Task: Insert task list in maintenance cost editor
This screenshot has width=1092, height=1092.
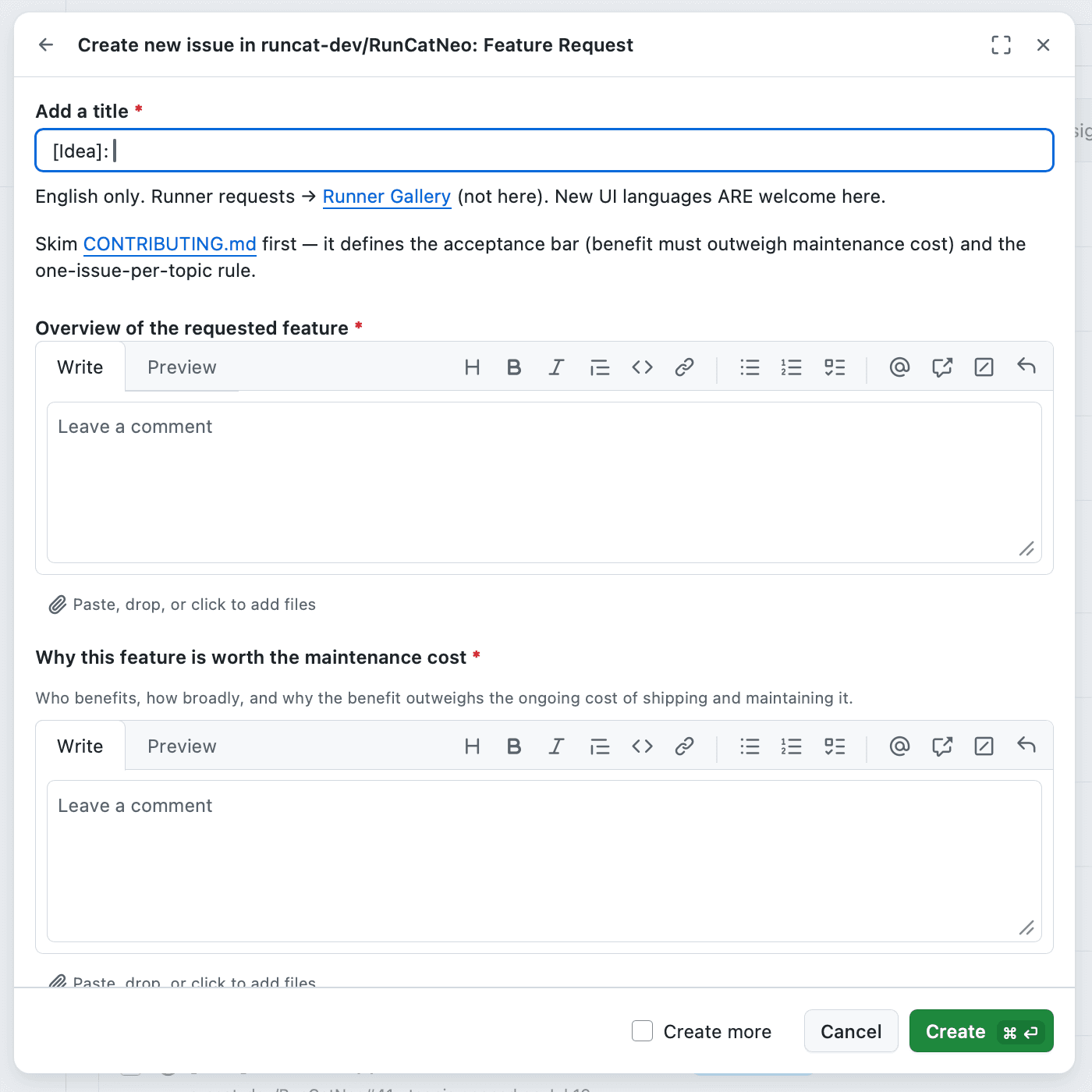Action: point(835,746)
